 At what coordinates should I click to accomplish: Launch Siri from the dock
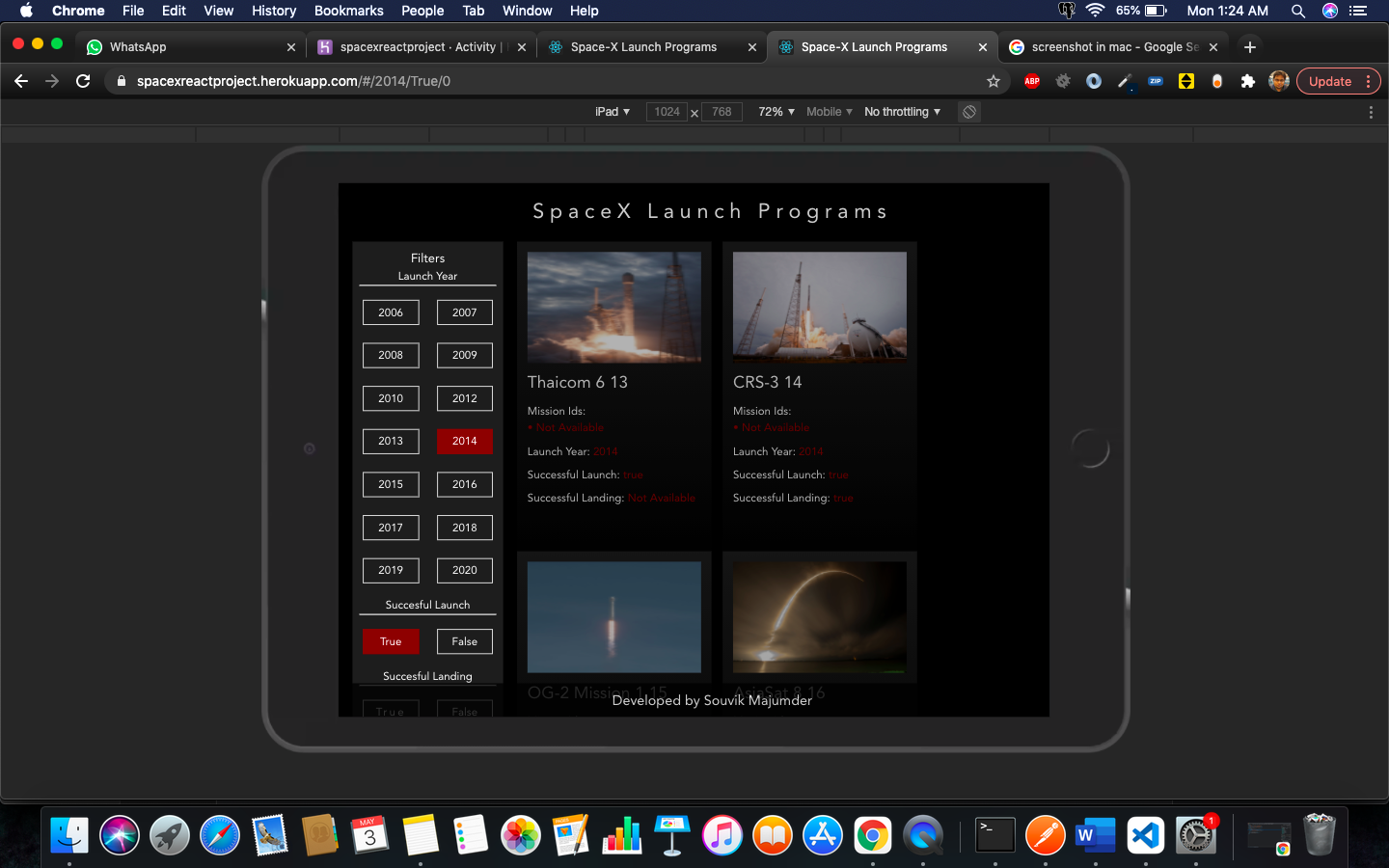click(120, 835)
